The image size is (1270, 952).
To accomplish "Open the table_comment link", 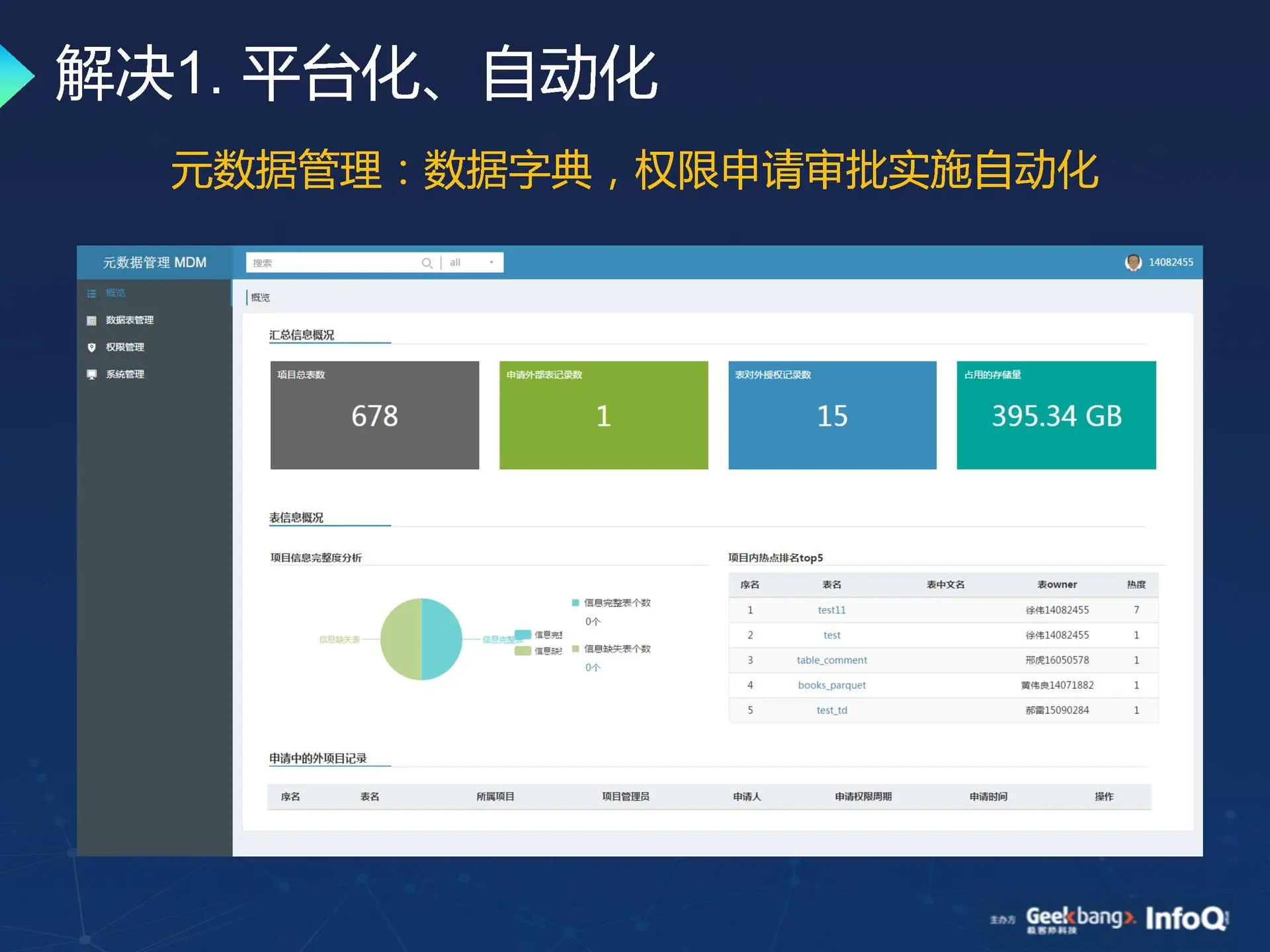I will click(x=831, y=660).
